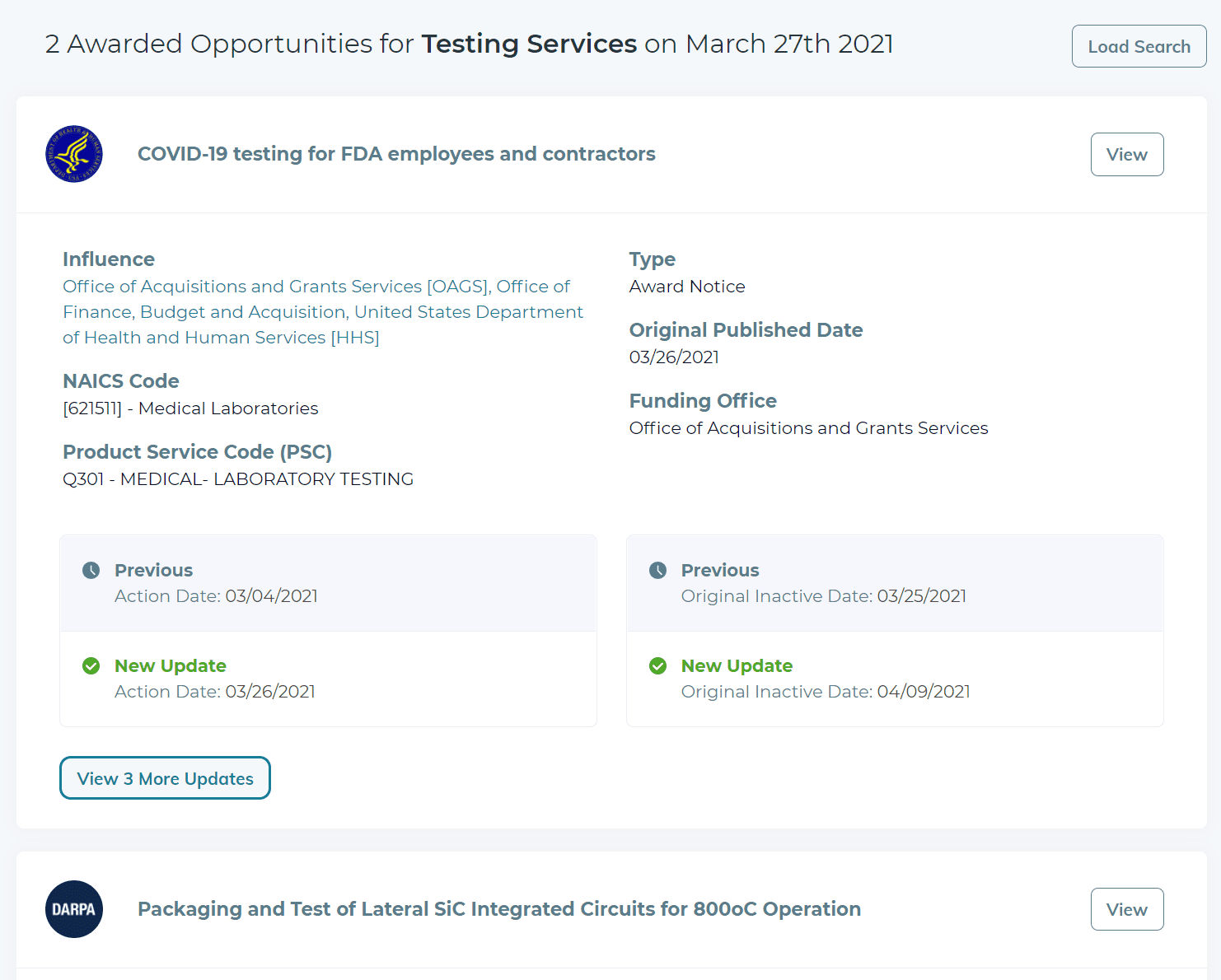
Task: Click the Awarded Opportunities page heading
Action: click(469, 44)
